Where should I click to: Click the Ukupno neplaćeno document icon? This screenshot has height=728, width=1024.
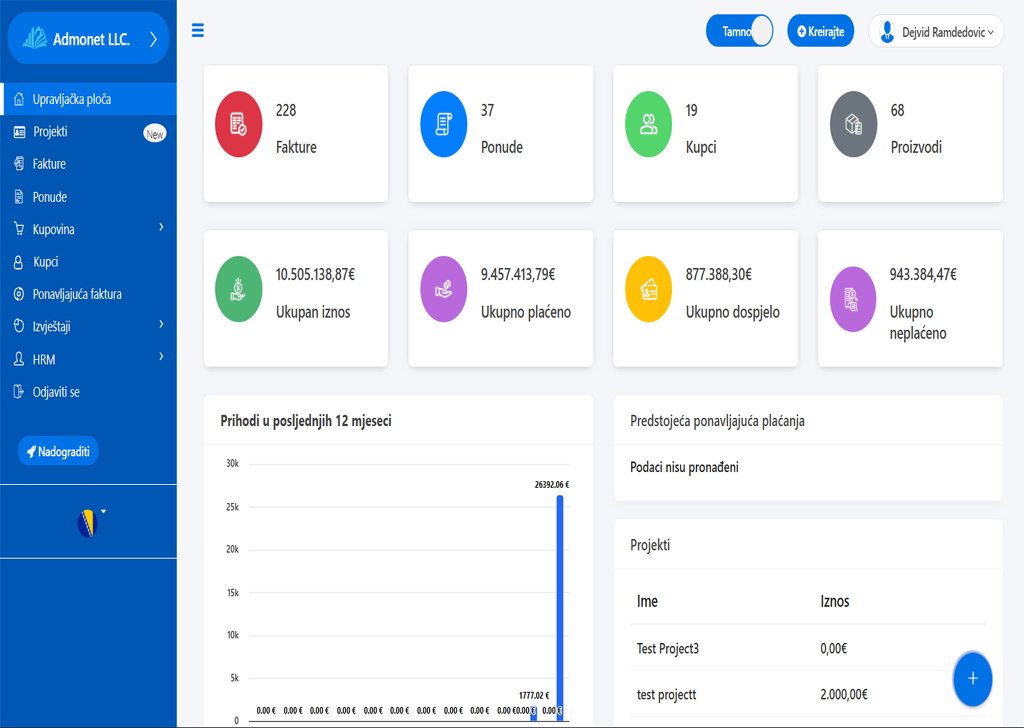tap(853, 298)
